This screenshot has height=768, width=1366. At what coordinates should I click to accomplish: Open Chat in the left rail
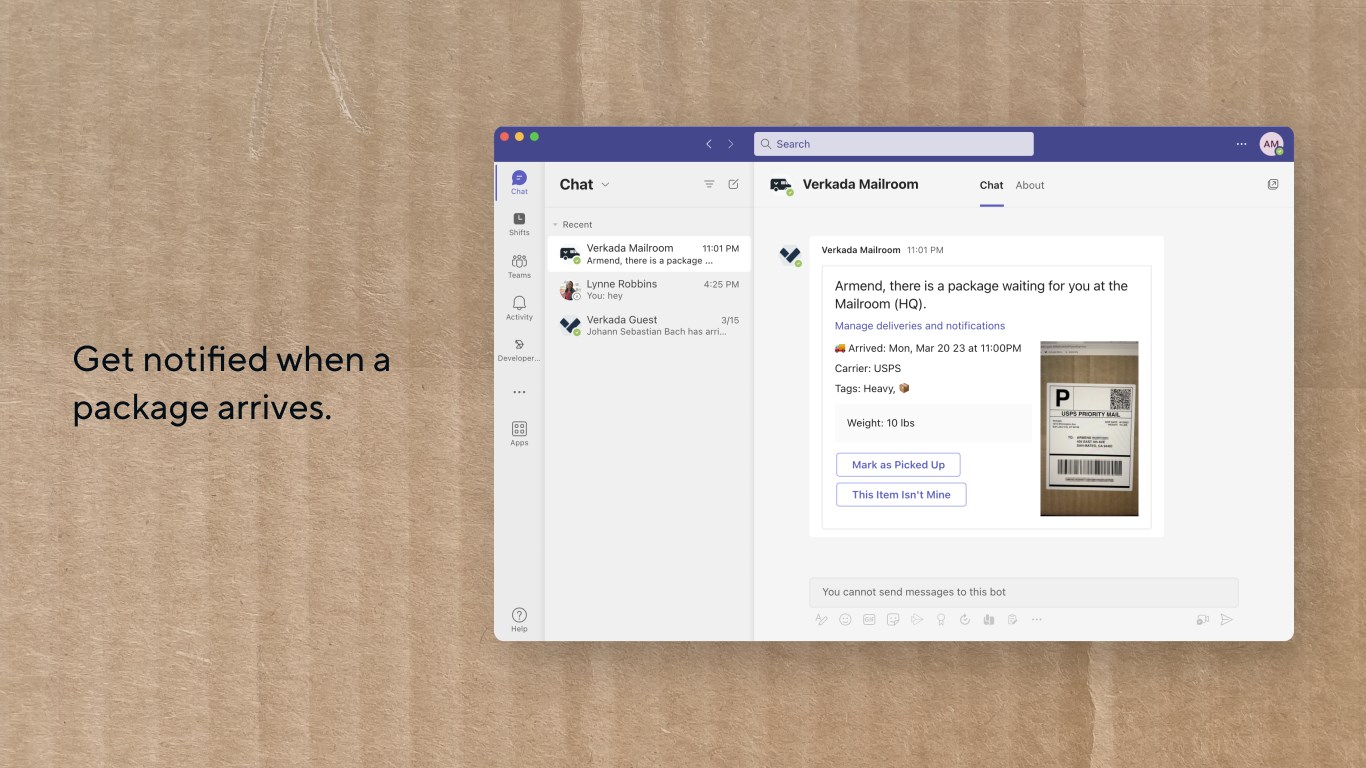pyautogui.click(x=519, y=182)
